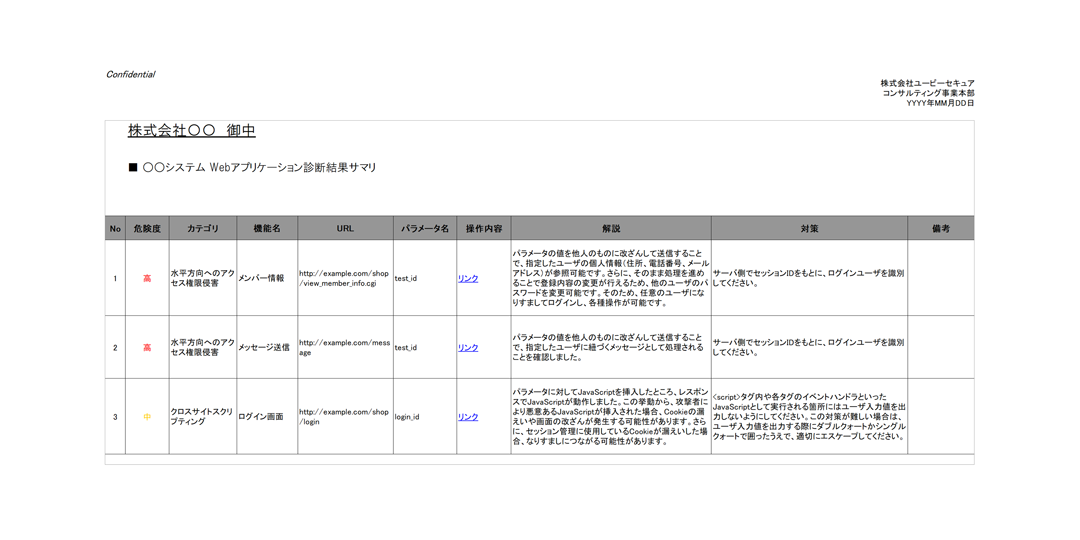Select the 中 risk cell in row 3
The image size is (1080, 540).
tap(147, 417)
